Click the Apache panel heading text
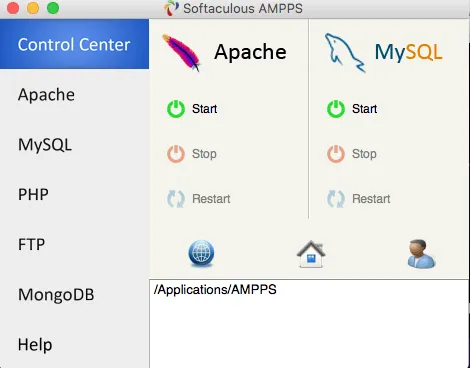The image size is (470, 368). click(250, 52)
